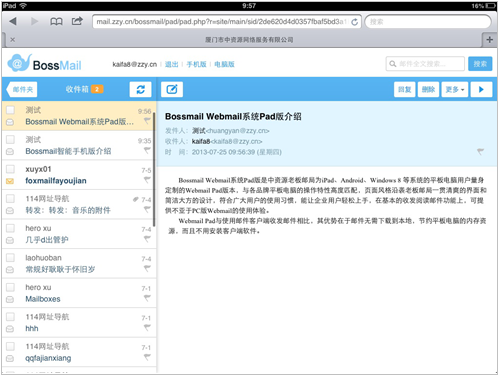Flag the foxmailfayoujian email
501x377 pixels.
point(147,180)
